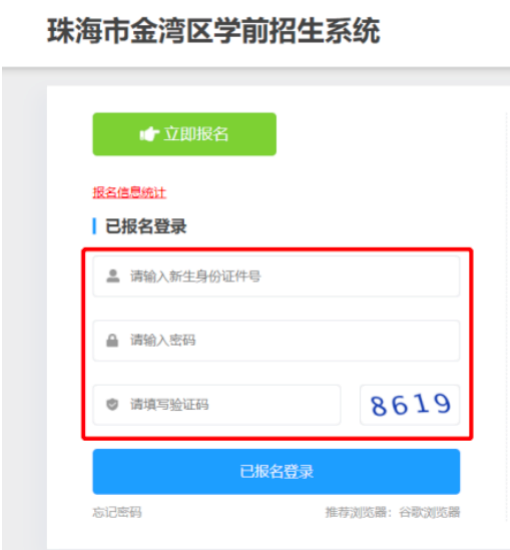
Task: Click the 推荐浏览器 label
Action: [355, 512]
